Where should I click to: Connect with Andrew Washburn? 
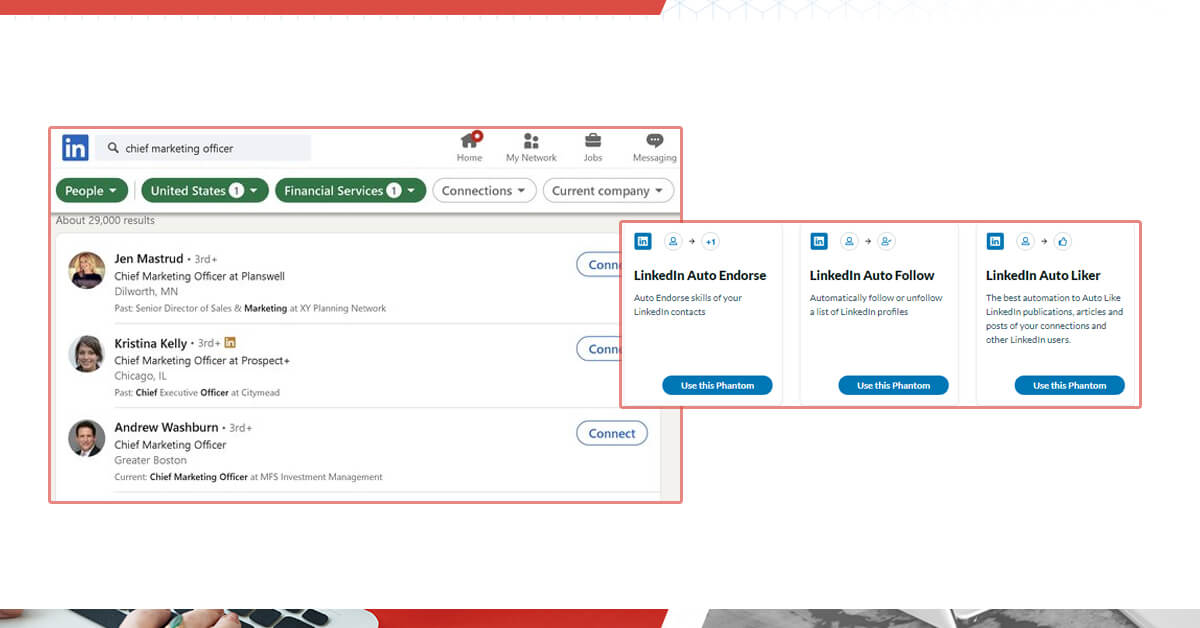click(612, 433)
